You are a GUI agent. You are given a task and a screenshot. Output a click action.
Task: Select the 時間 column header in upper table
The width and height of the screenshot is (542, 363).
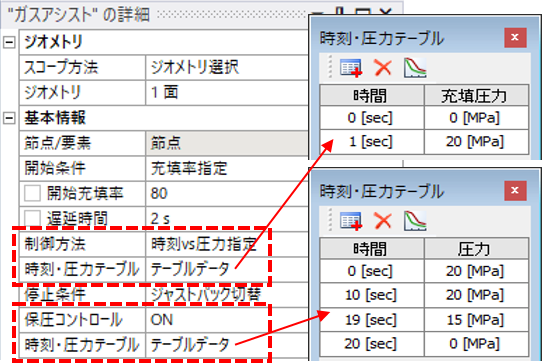[372, 95]
